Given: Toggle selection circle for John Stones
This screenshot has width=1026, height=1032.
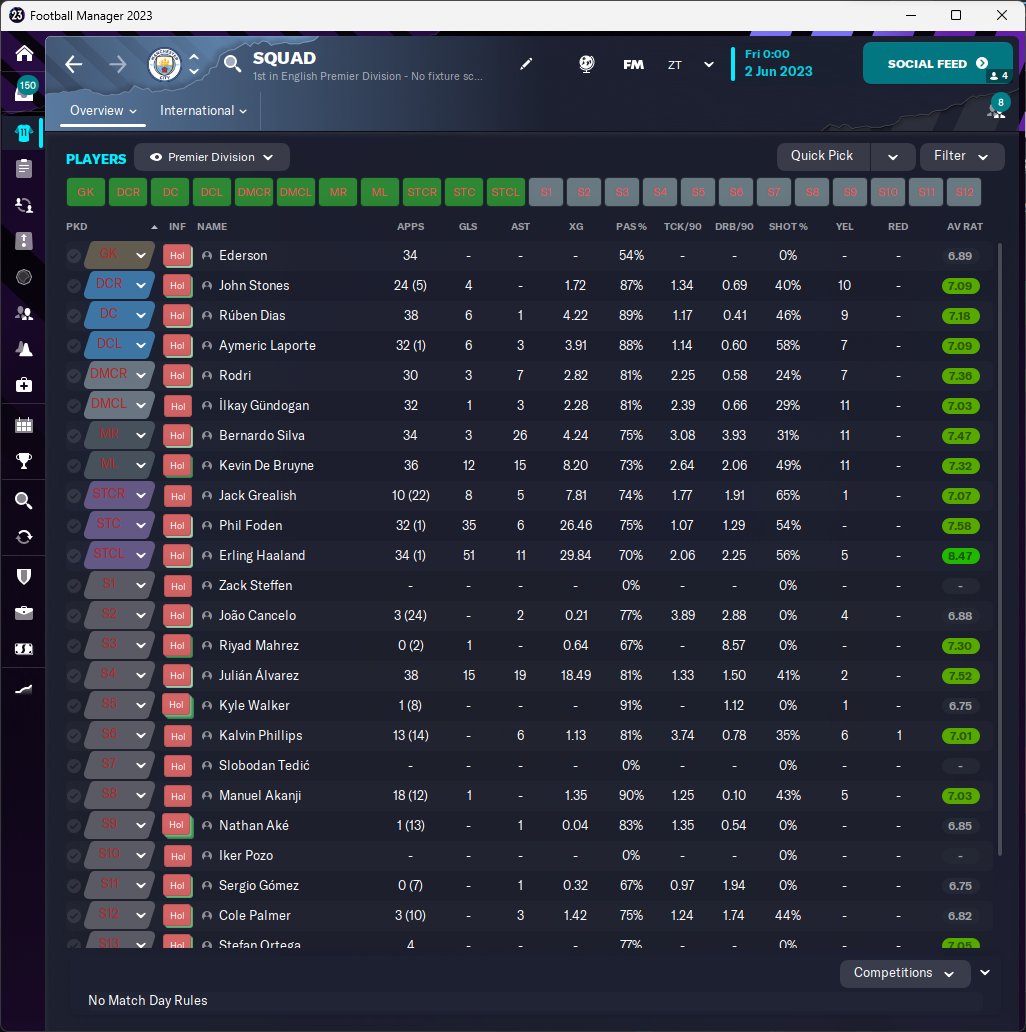Looking at the screenshot, I should click(x=74, y=286).
